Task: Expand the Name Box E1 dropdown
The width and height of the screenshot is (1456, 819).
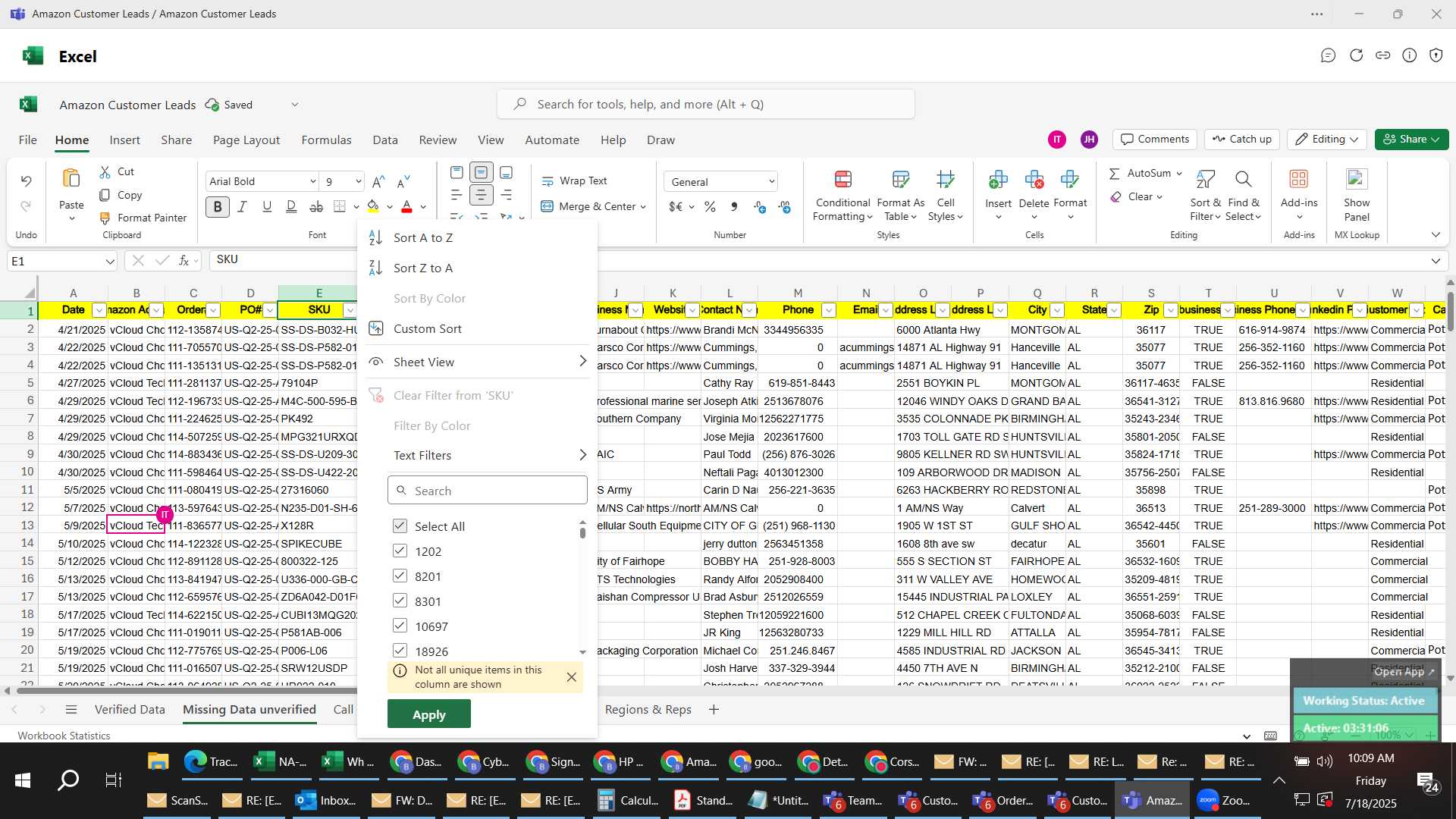Action: pos(110,262)
